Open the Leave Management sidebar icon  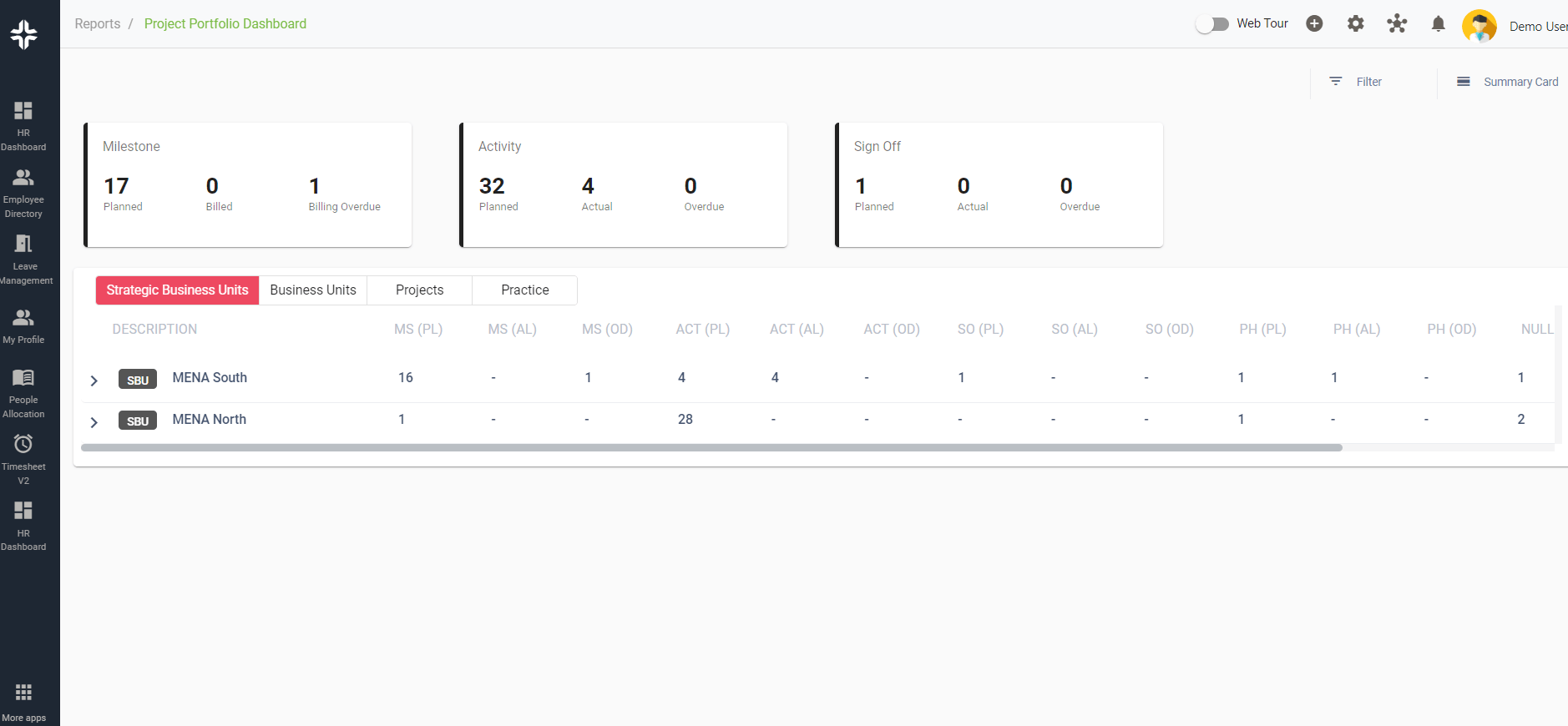(23, 245)
